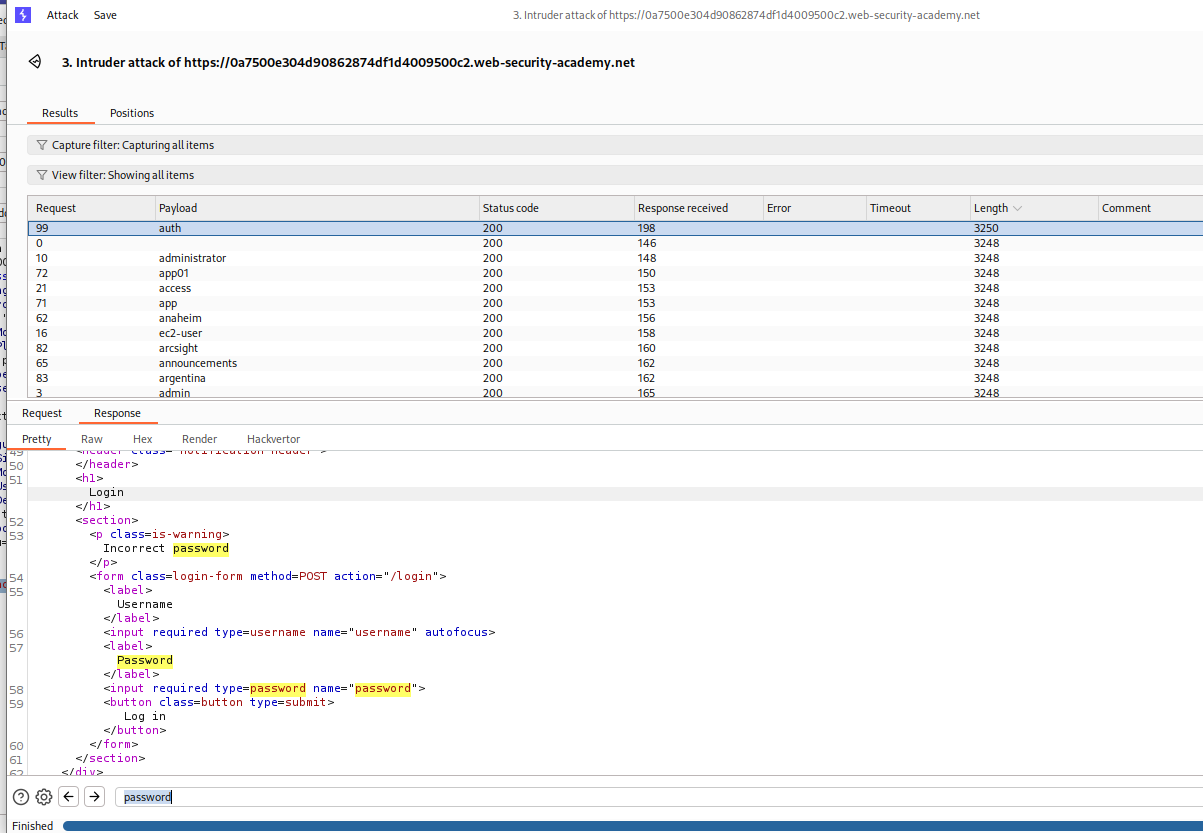Select the Raw response view tab
This screenshot has width=1203, height=833.
click(x=92, y=439)
